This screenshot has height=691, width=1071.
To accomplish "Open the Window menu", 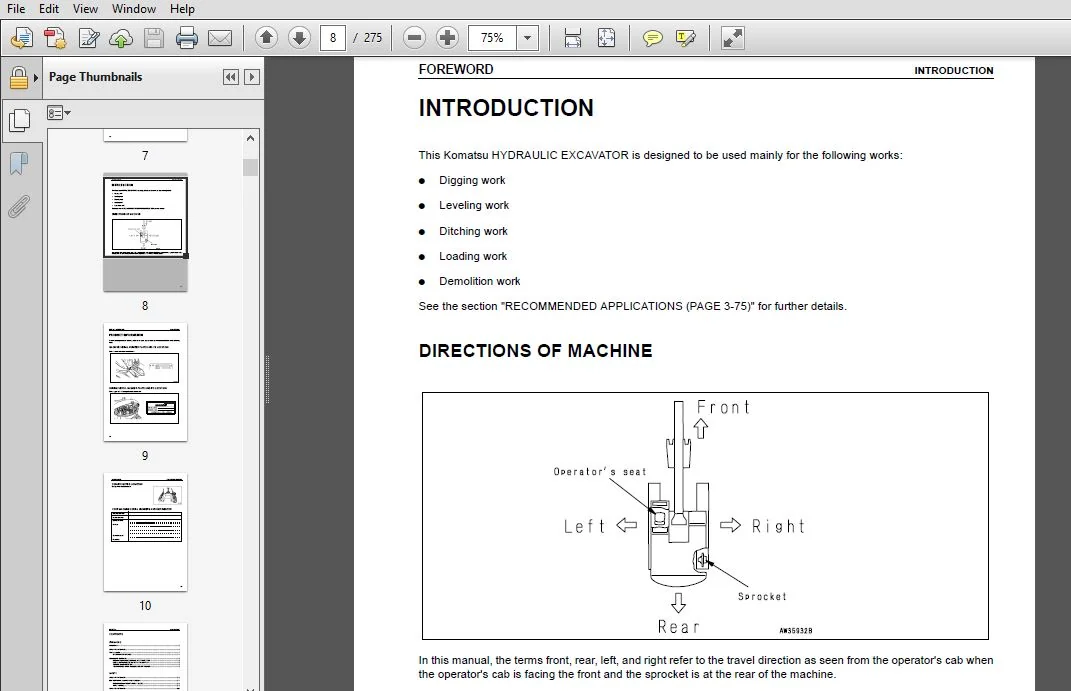I will click(134, 9).
